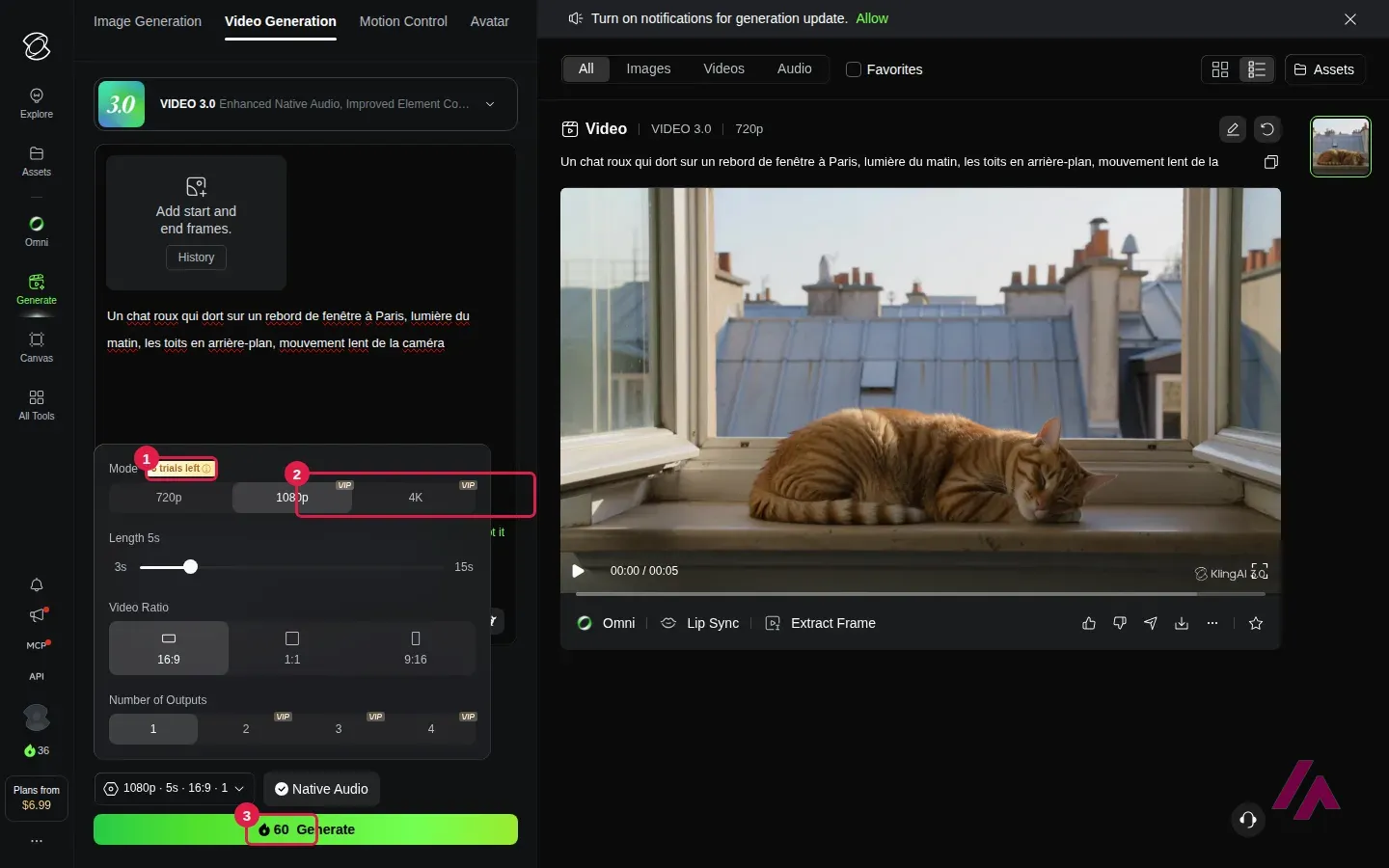Viewport: 1389px width, 868px height.
Task: Switch to grid view layout
Action: click(x=1220, y=69)
